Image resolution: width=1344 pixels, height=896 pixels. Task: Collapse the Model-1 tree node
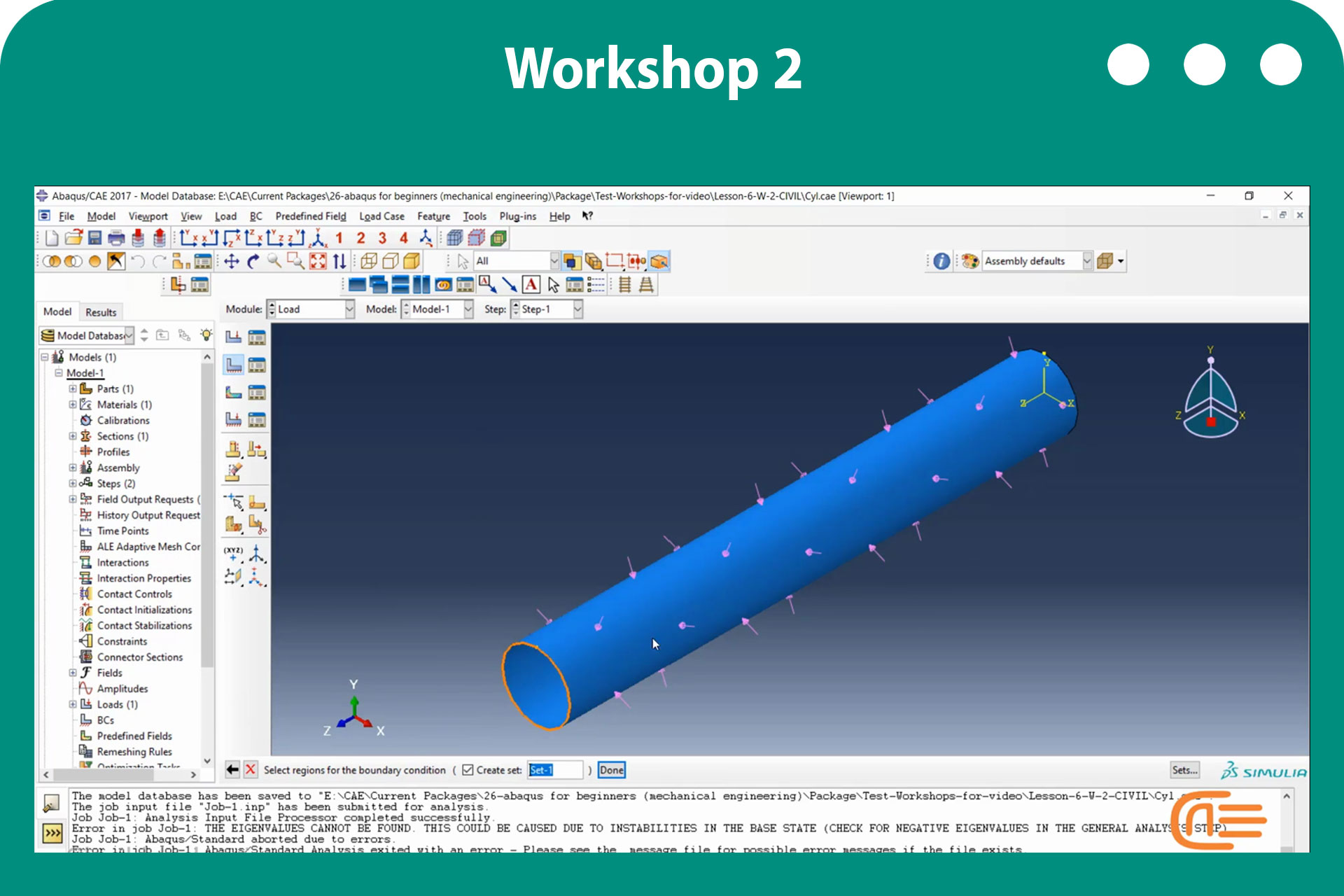(59, 373)
